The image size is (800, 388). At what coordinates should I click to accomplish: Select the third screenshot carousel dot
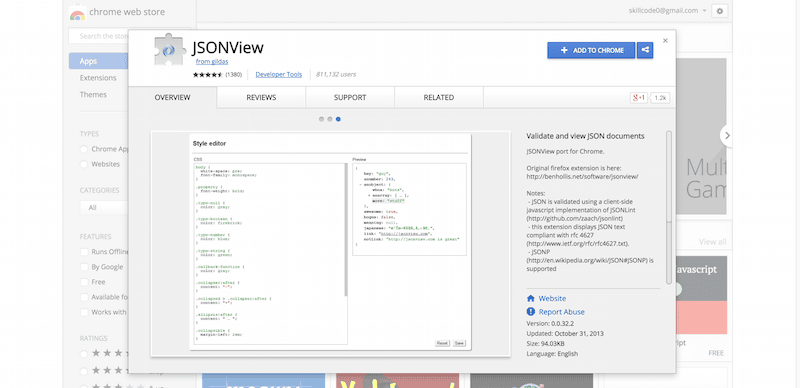338,119
